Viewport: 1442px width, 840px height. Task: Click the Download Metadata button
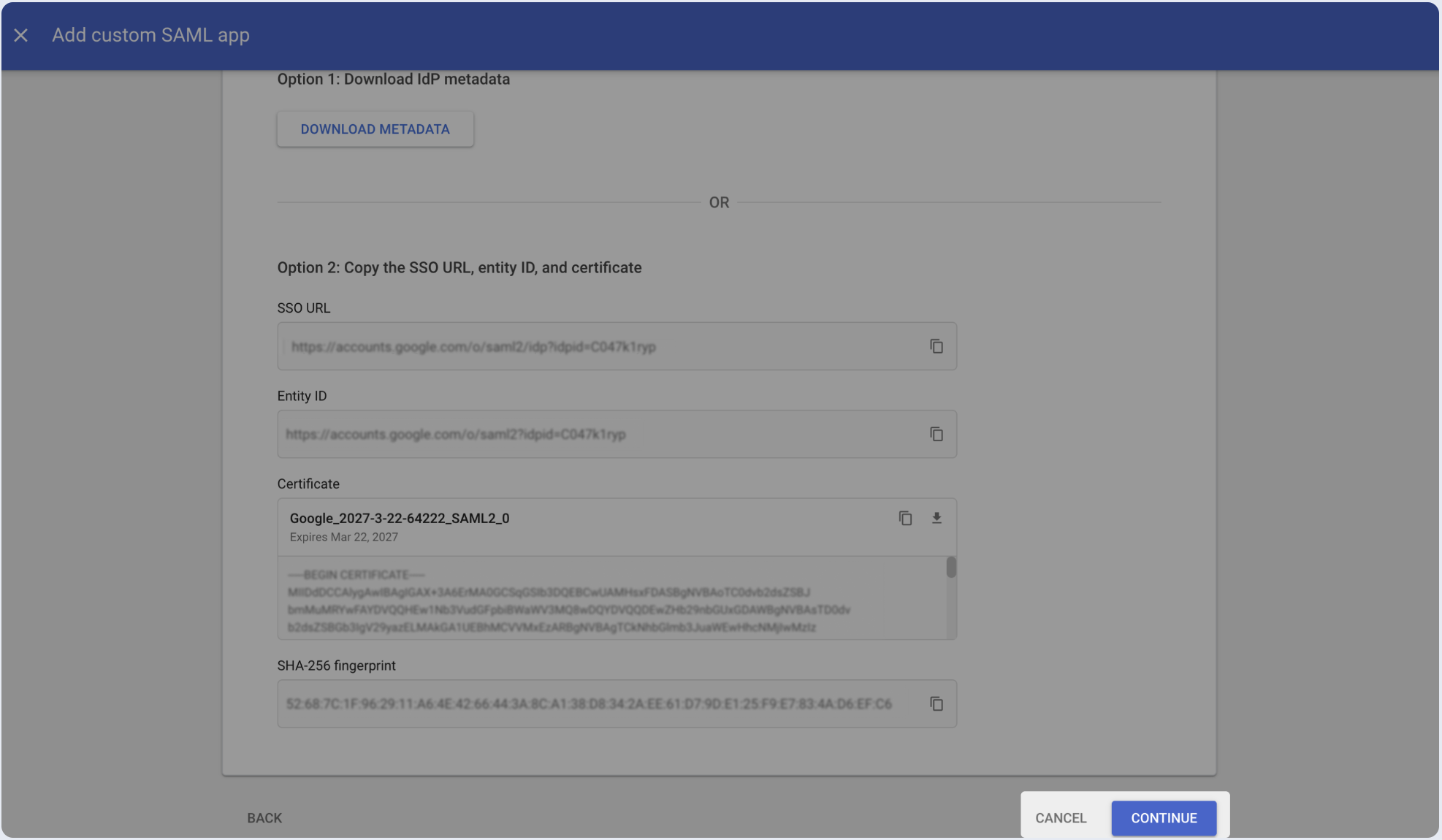pyautogui.click(x=375, y=129)
